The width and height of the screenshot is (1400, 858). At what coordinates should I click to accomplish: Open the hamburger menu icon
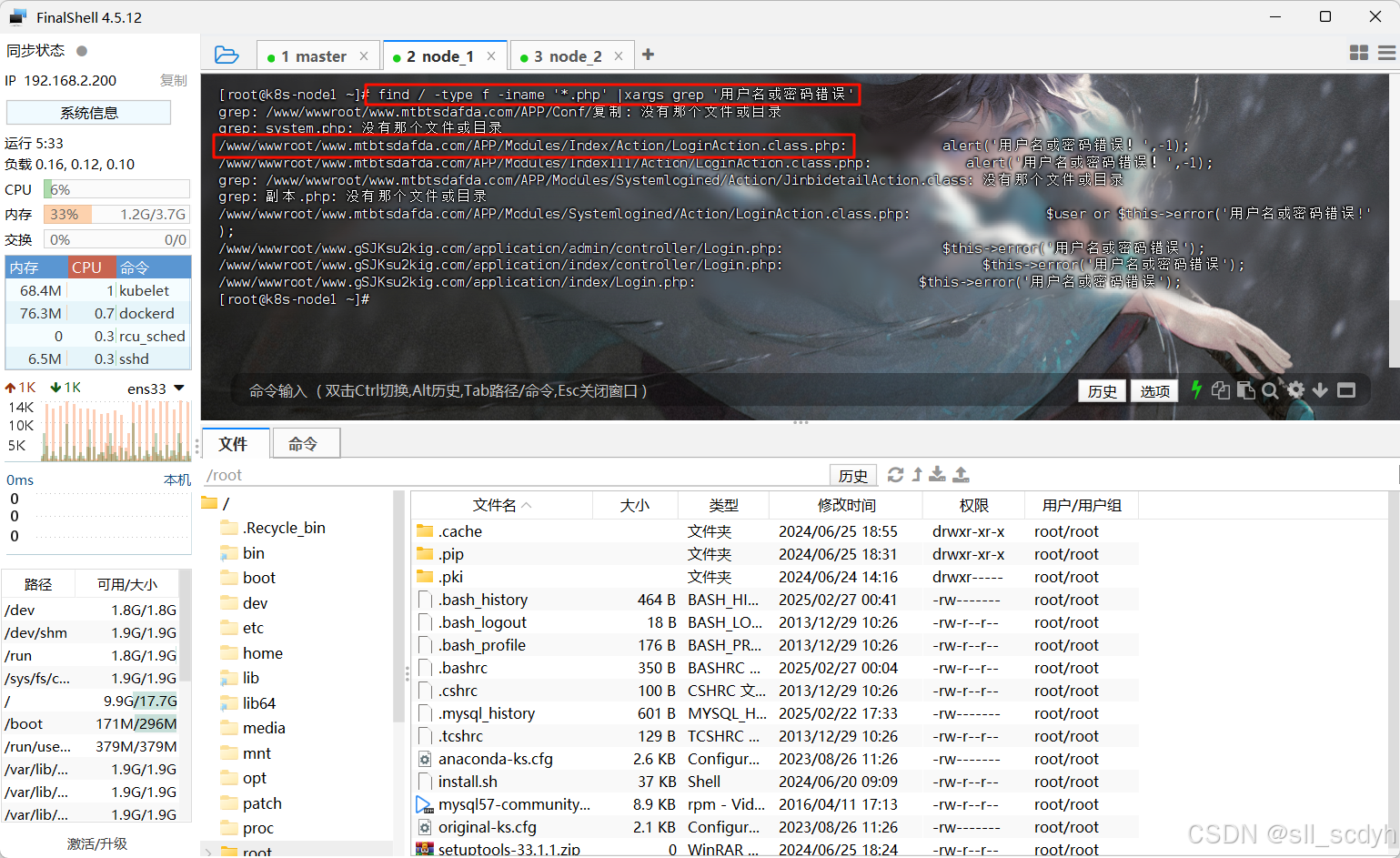[x=1386, y=54]
